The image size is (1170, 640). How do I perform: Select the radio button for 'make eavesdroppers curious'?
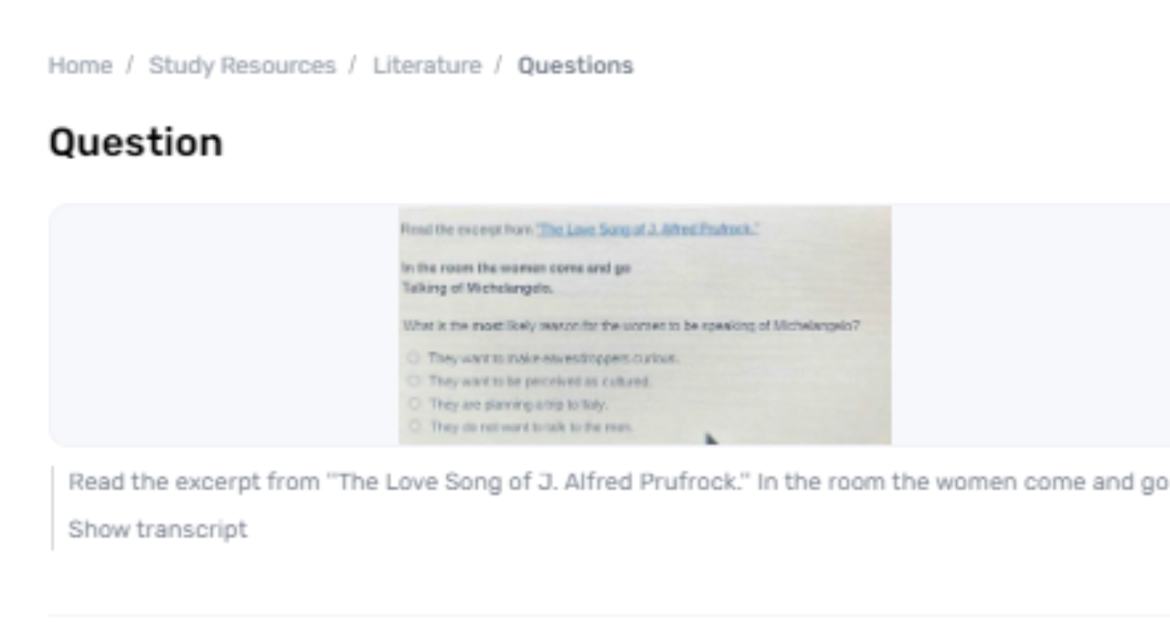414,358
